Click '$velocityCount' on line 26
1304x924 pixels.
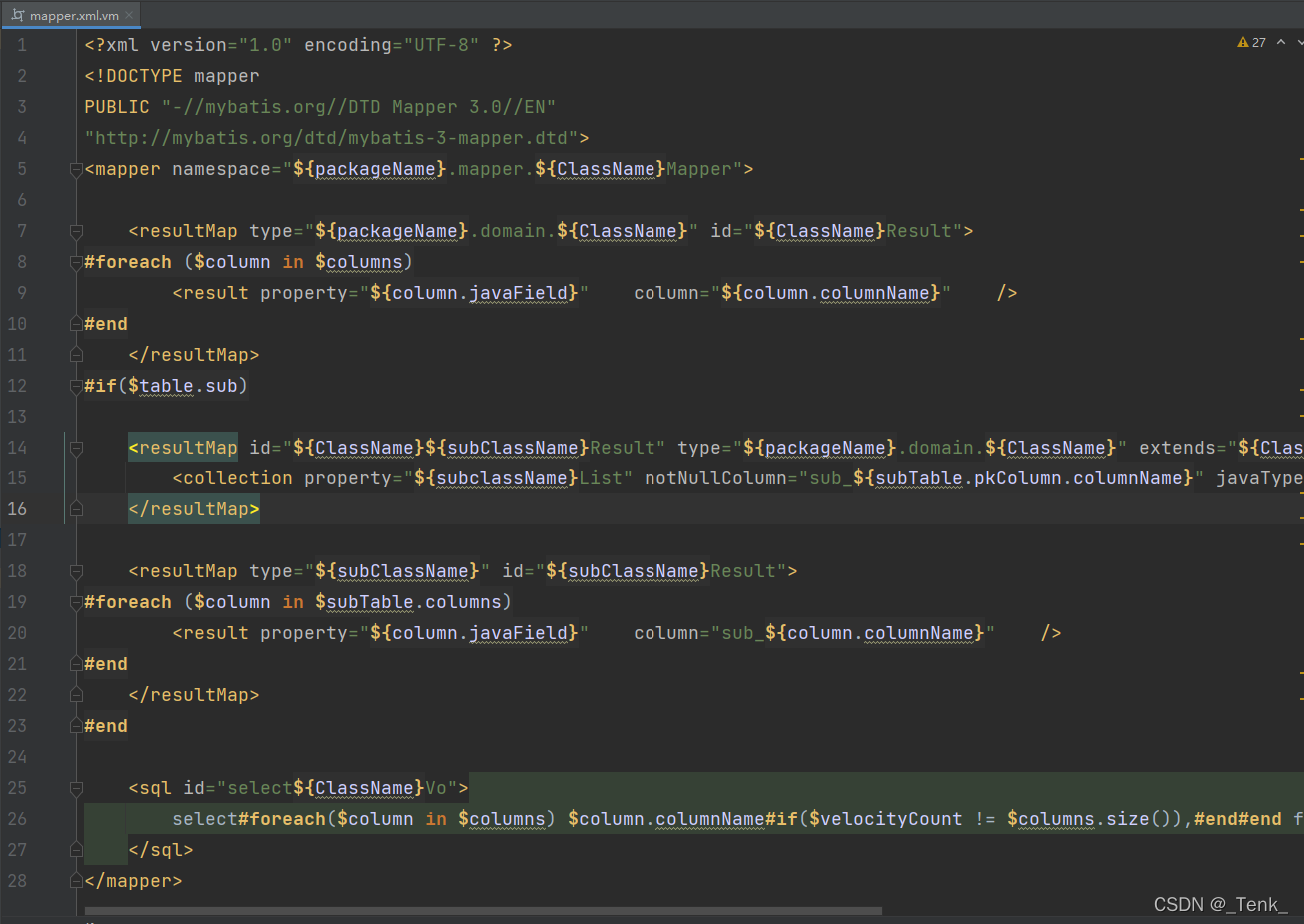click(x=886, y=819)
